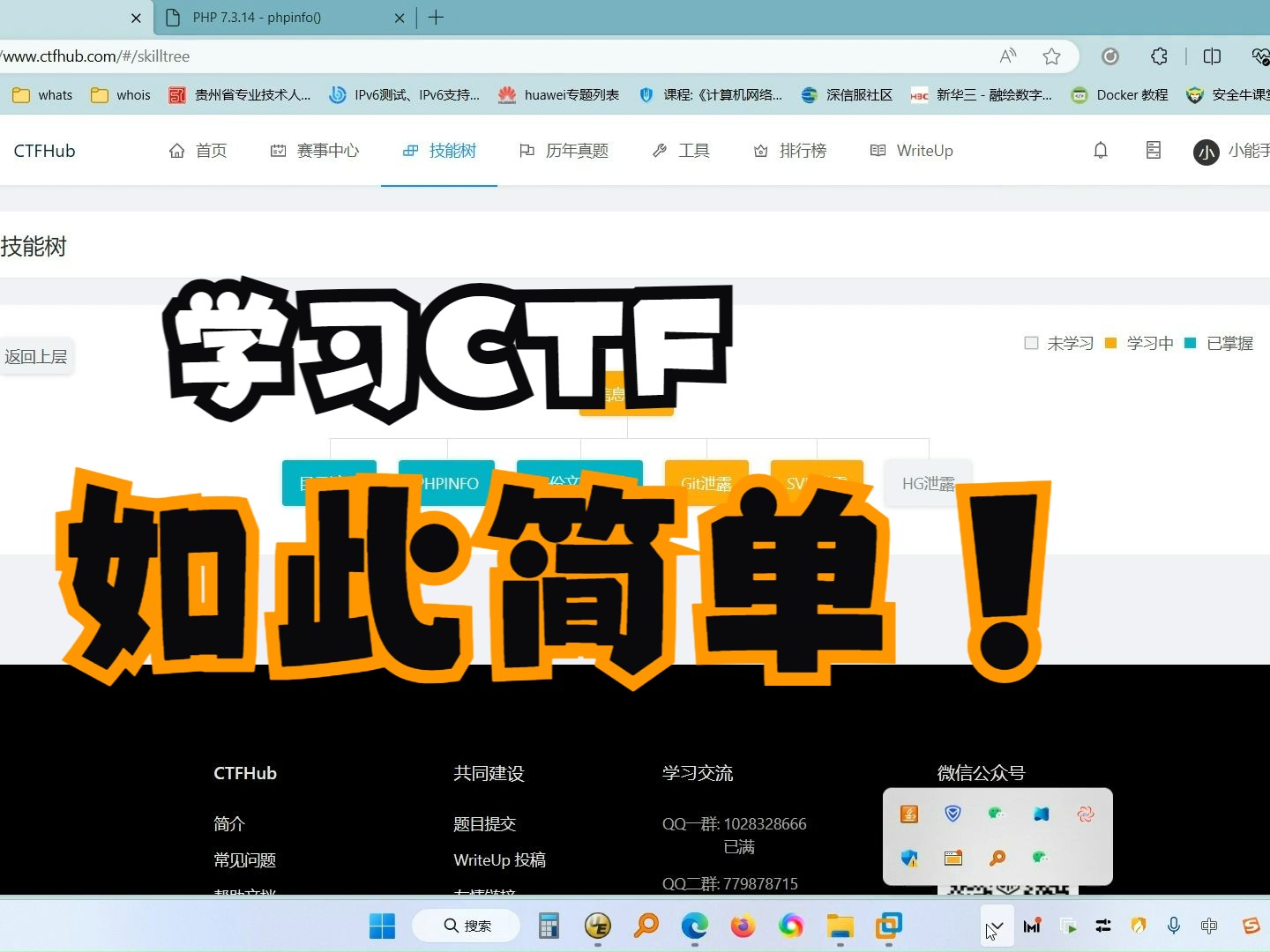Image resolution: width=1270 pixels, height=952 pixels.
Task: Open the orange browser window icon in tray overflow
Action: point(953,858)
